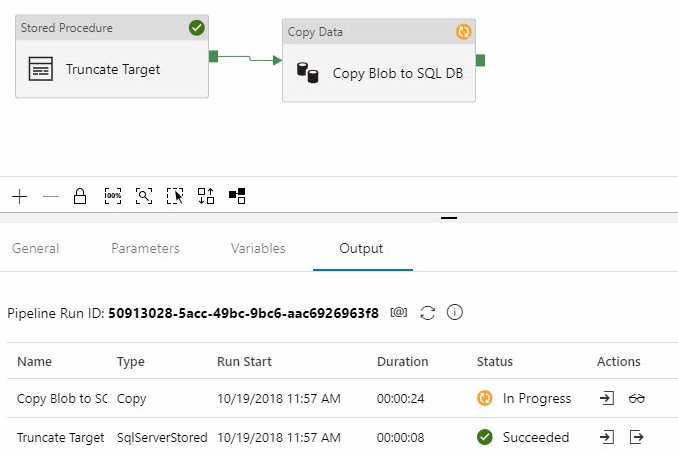This screenshot has height=453, width=678.
Task: Toggle the canvas lock icon
Action: (80, 196)
